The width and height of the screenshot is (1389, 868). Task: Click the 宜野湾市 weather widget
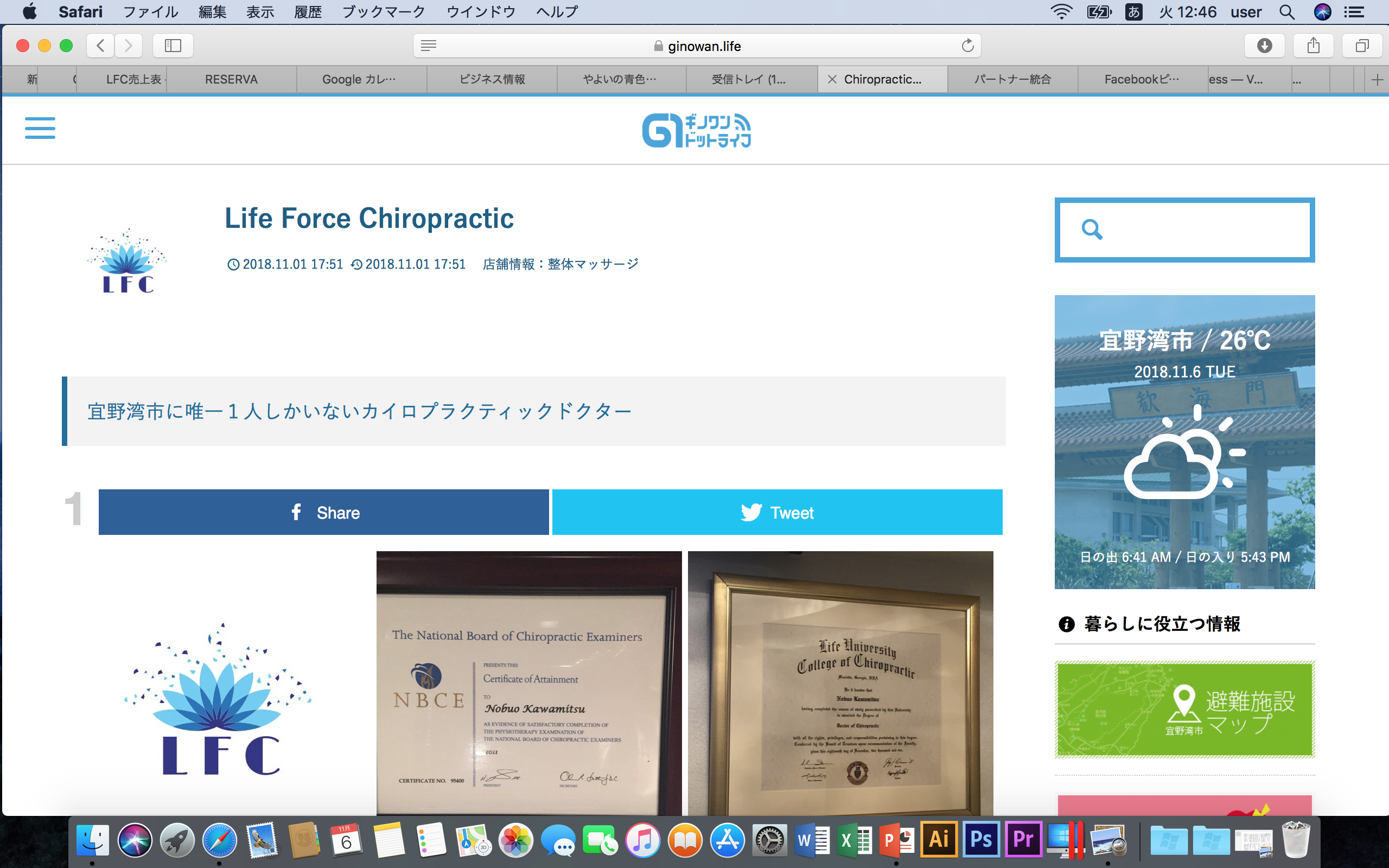[x=1184, y=442]
